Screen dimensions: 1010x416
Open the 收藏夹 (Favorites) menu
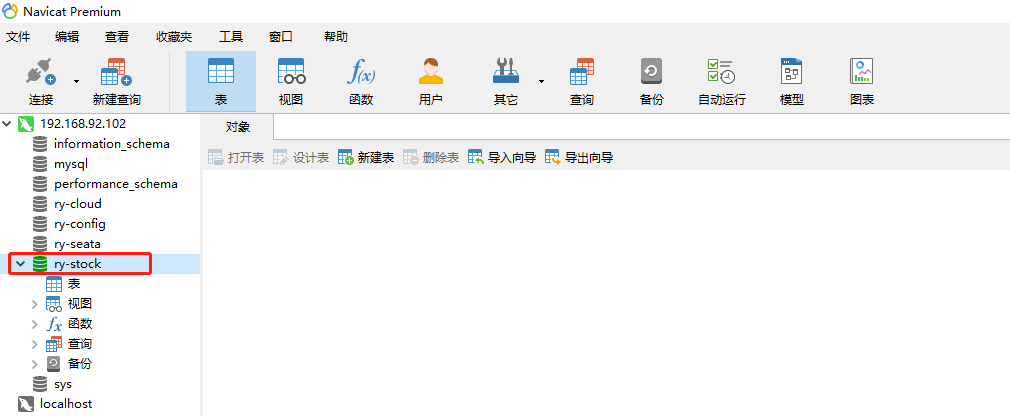click(x=174, y=37)
